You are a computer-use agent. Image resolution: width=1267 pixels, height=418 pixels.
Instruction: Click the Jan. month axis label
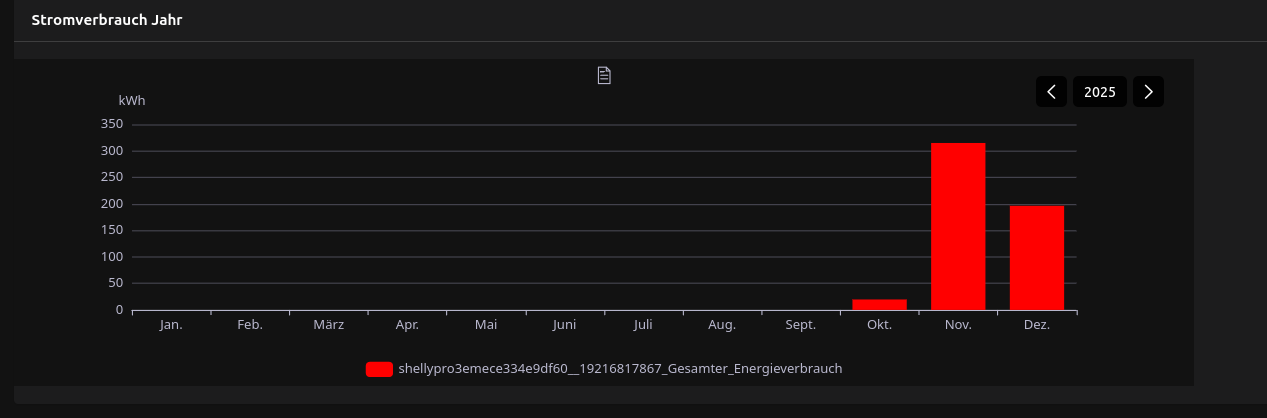[x=171, y=325]
